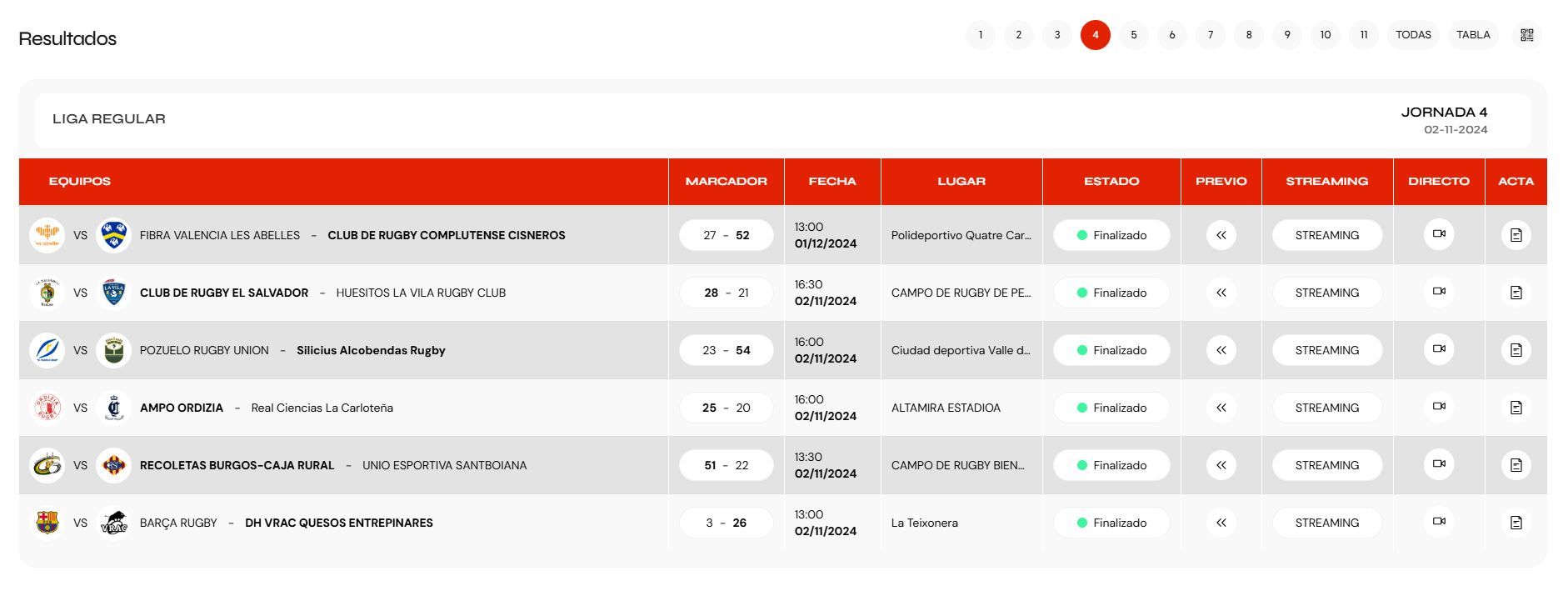Show TODAS jornadas
The height and width of the screenshot is (591, 1568).
coord(1414,35)
